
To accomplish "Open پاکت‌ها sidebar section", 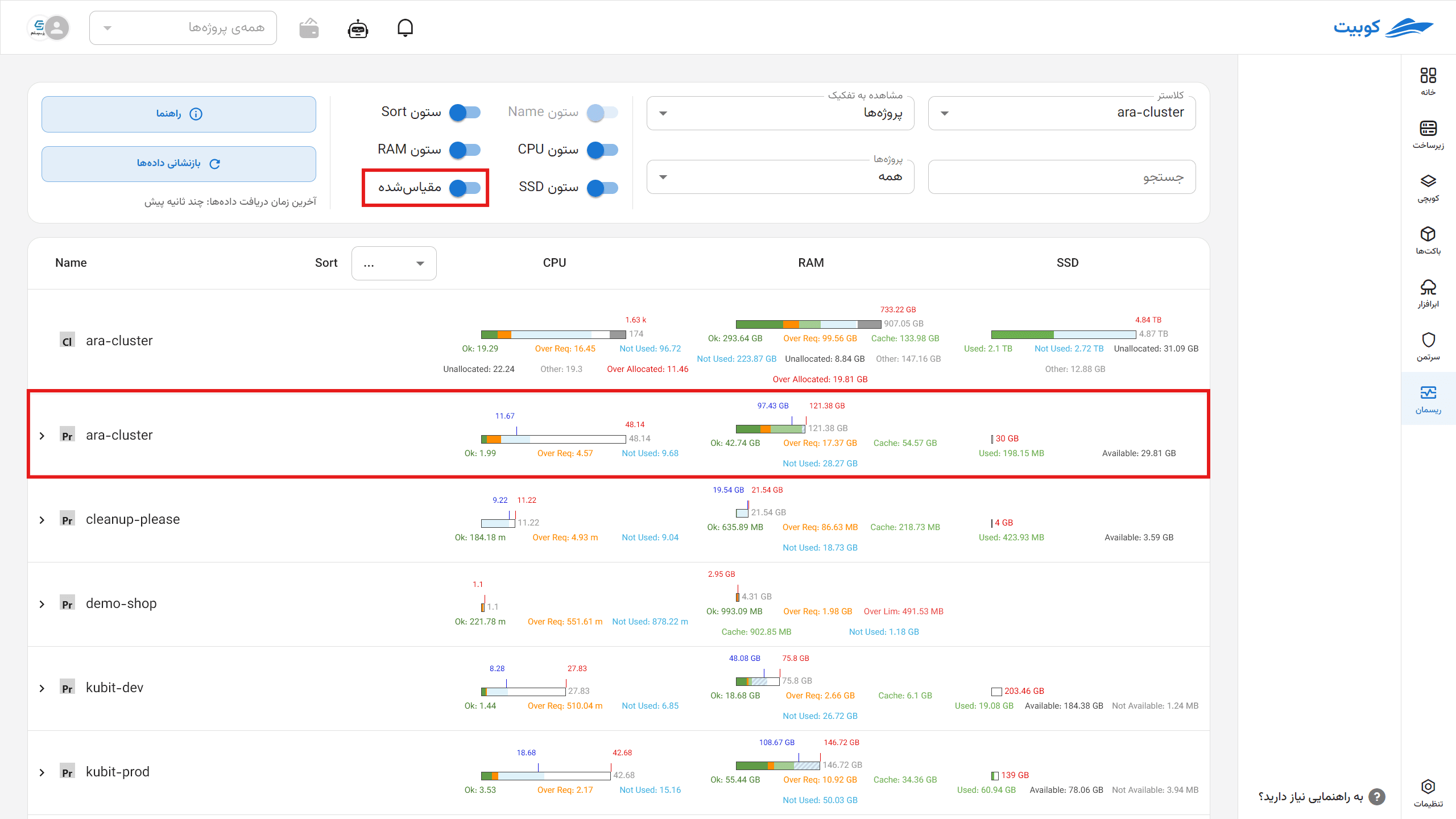I will (x=1428, y=241).
